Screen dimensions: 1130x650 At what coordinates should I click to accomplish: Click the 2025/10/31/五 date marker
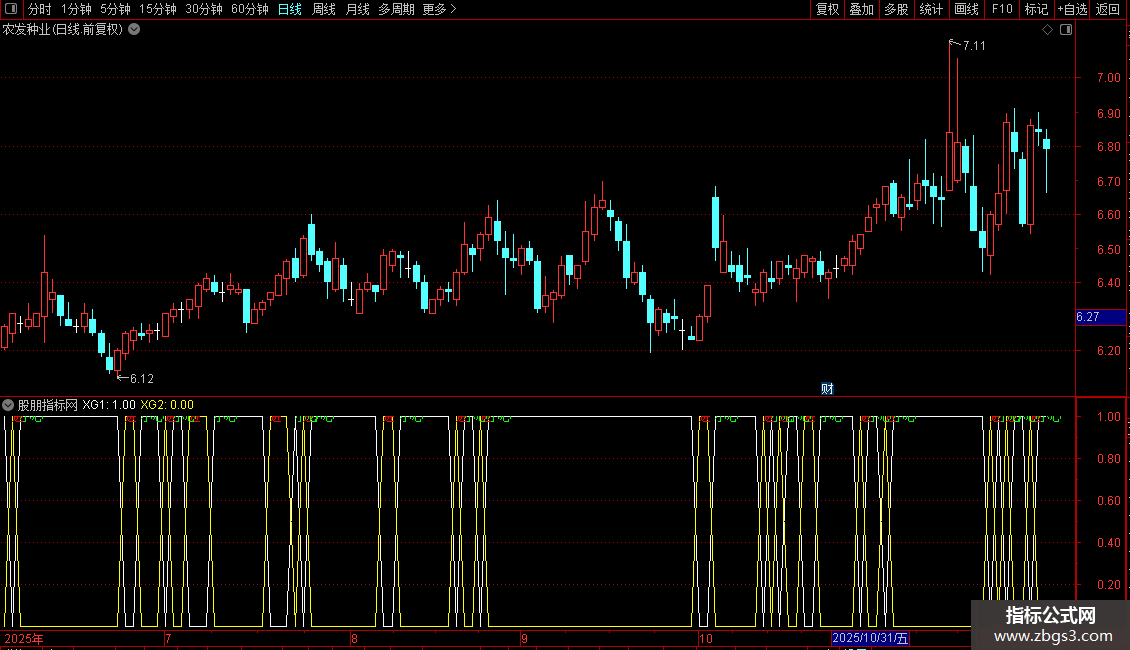coord(870,638)
